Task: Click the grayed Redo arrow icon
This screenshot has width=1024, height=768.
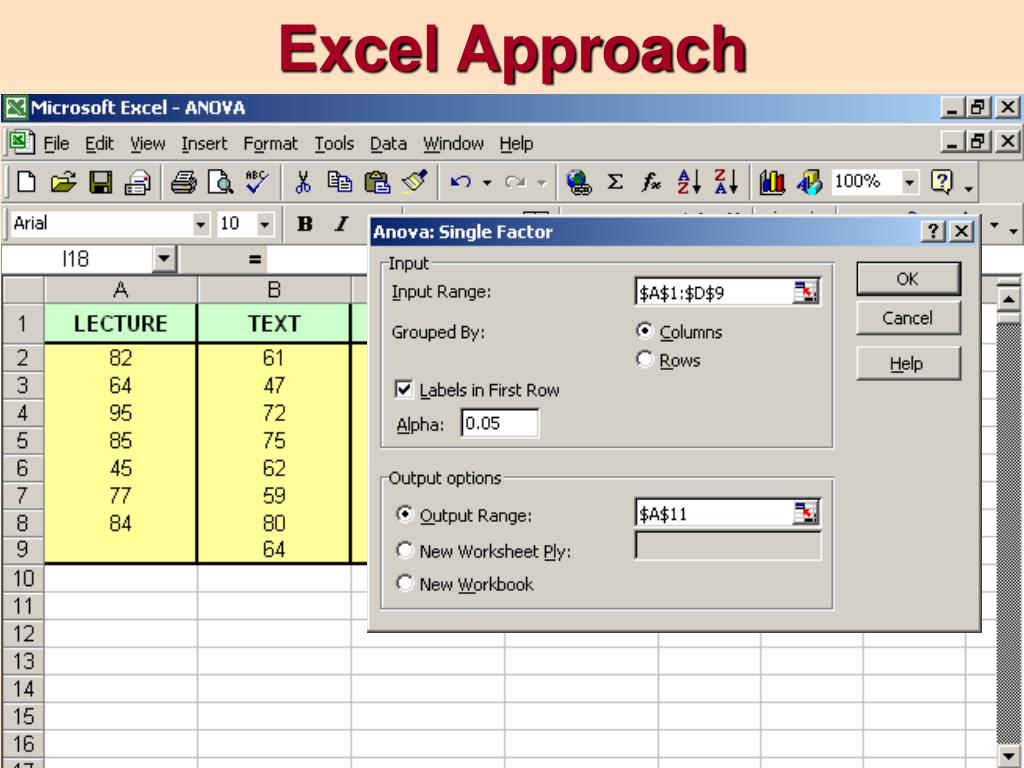Action: click(515, 182)
